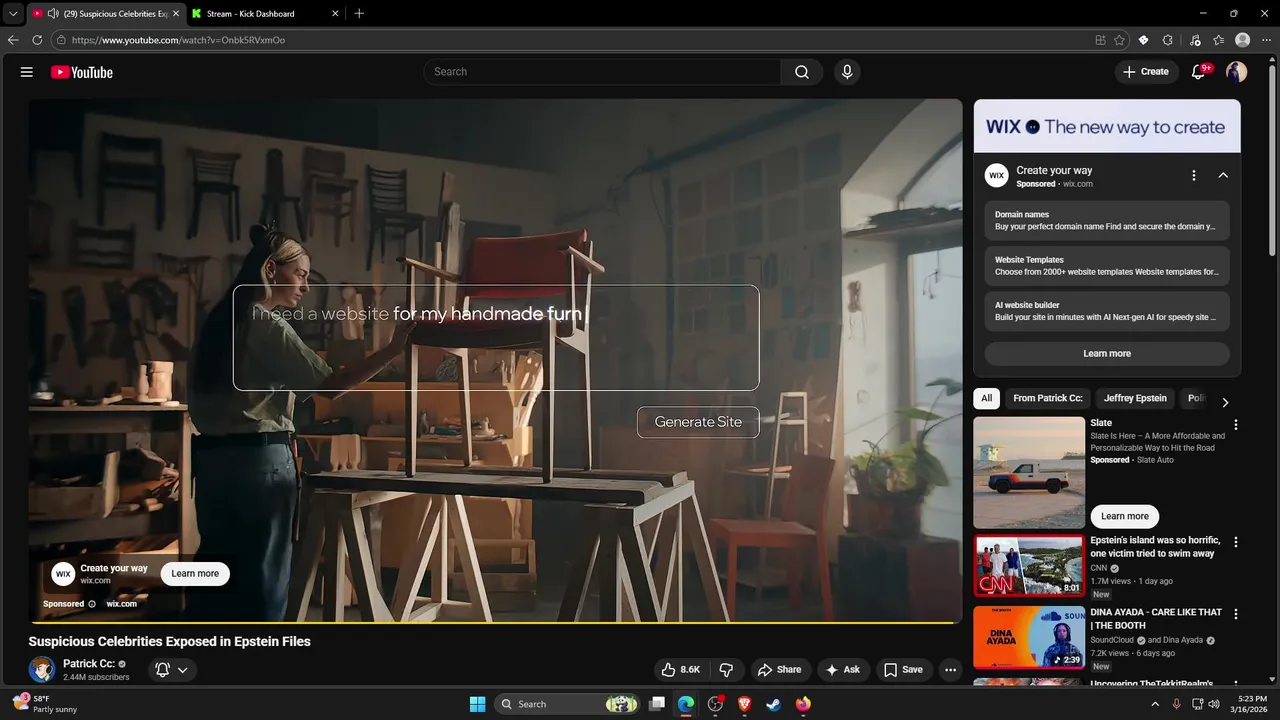1280x720 pixels.
Task: Open options menu for Wix ad panel
Action: tap(1193, 176)
